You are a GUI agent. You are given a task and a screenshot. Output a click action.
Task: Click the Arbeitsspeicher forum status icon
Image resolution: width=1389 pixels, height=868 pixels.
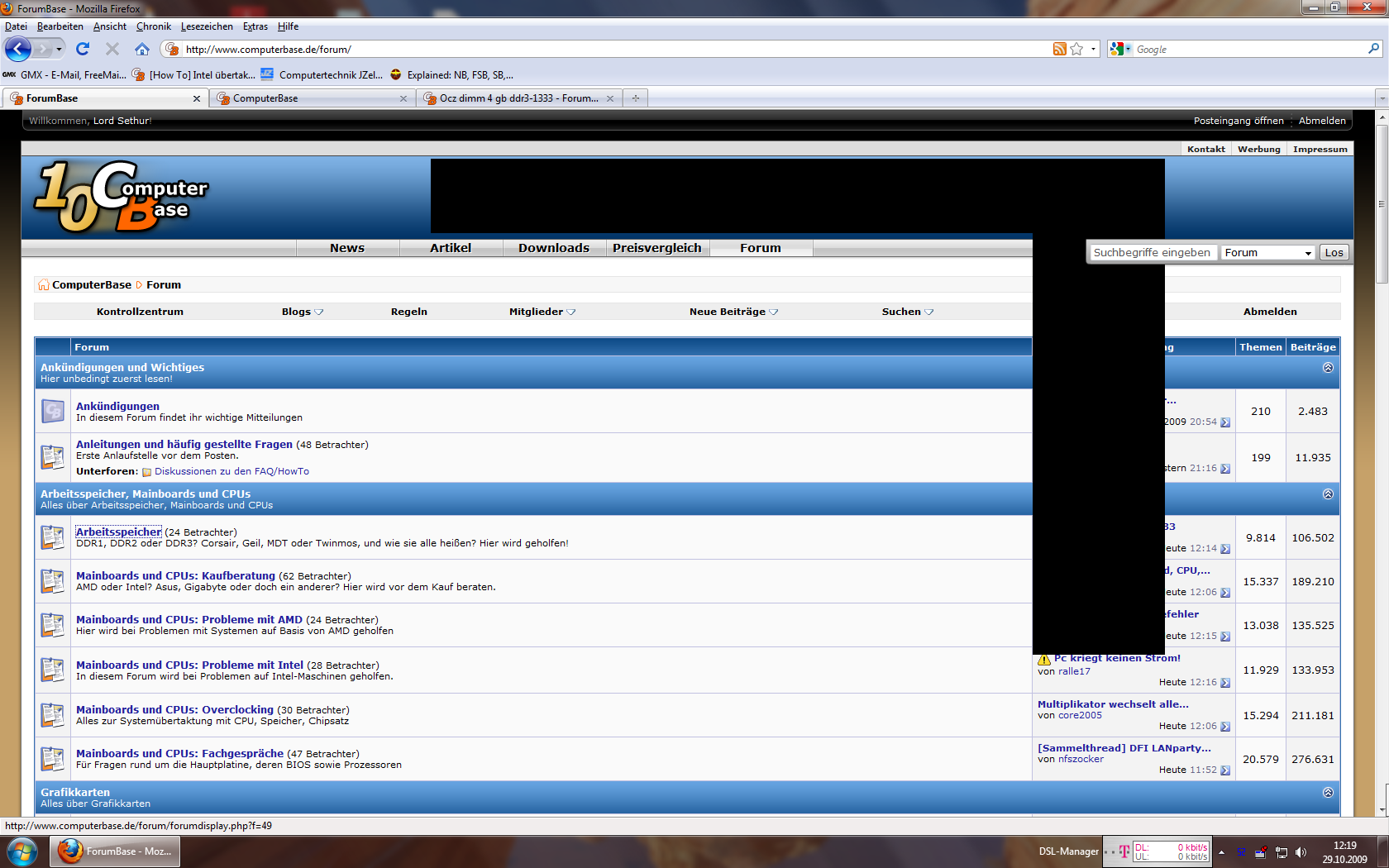coord(53,537)
